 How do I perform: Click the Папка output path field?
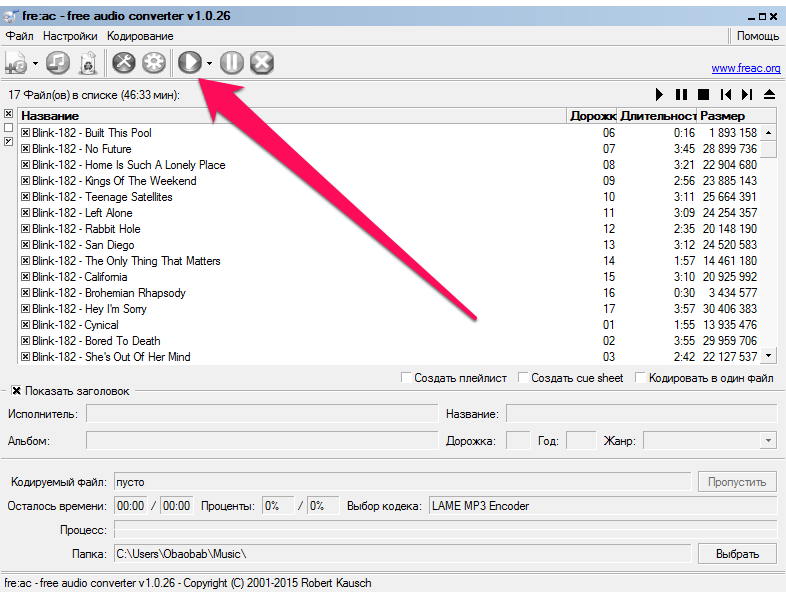(402, 554)
